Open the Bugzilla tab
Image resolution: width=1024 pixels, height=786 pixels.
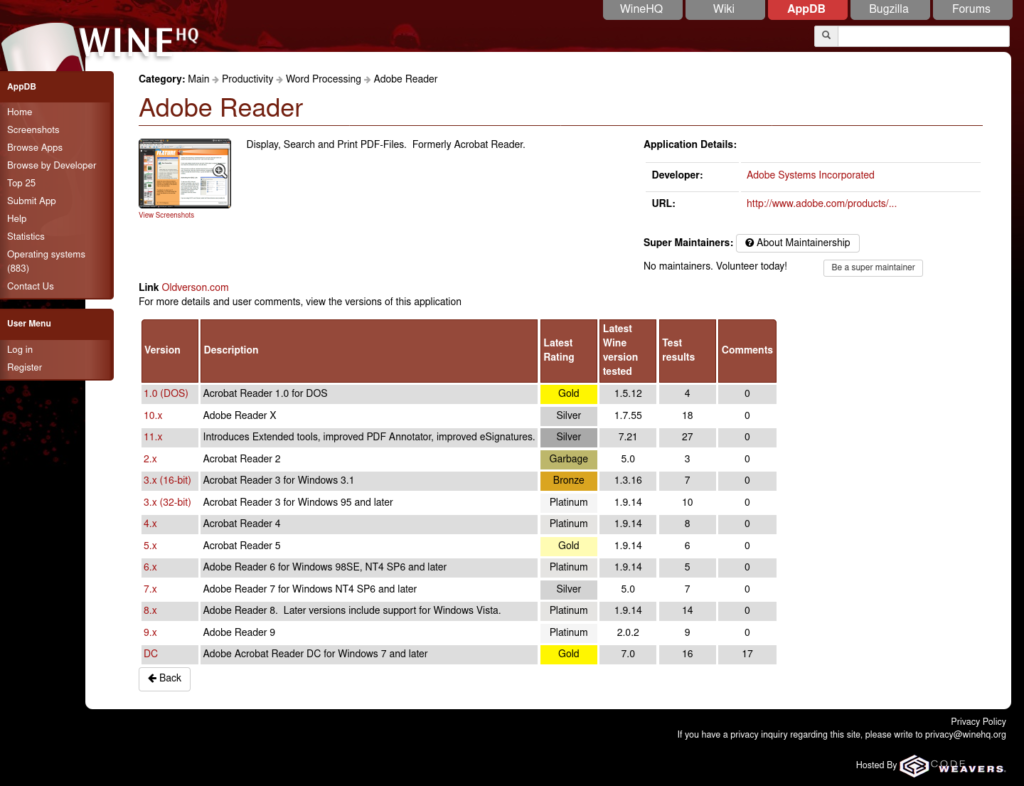pyautogui.click(x=889, y=9)
